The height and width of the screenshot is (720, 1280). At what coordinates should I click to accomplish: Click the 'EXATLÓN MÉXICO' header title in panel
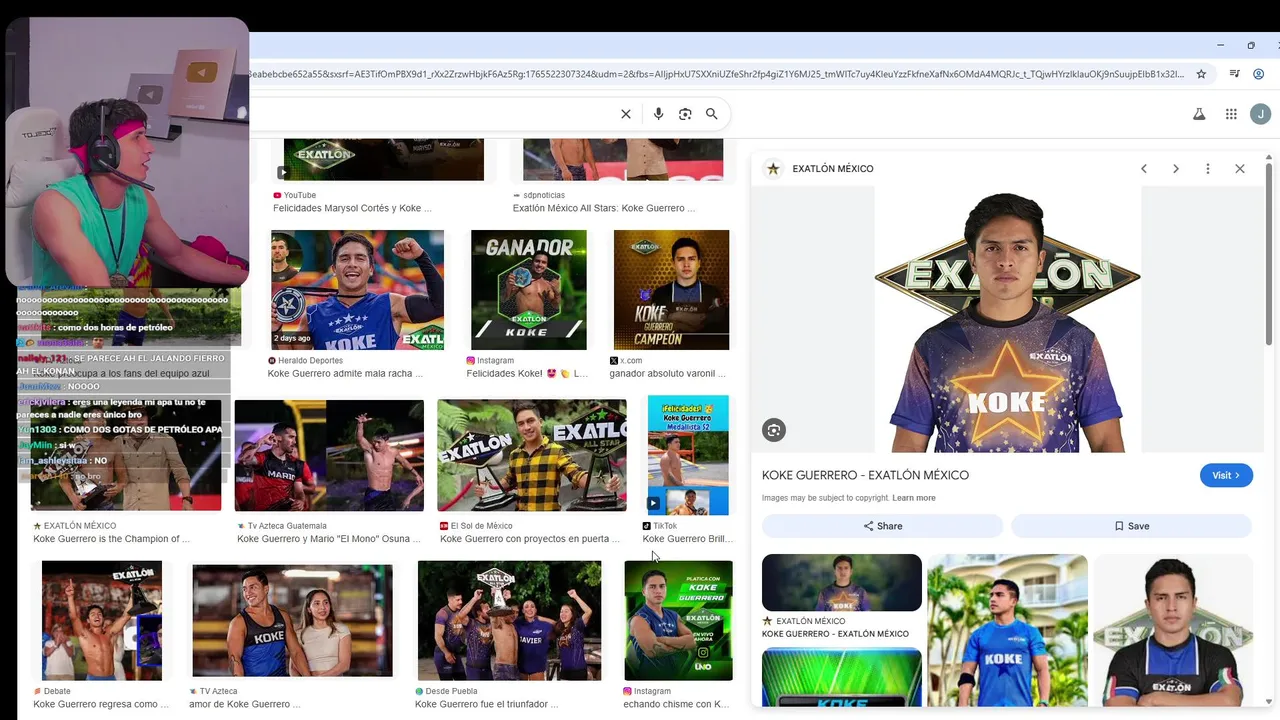[x=833, y=169]
